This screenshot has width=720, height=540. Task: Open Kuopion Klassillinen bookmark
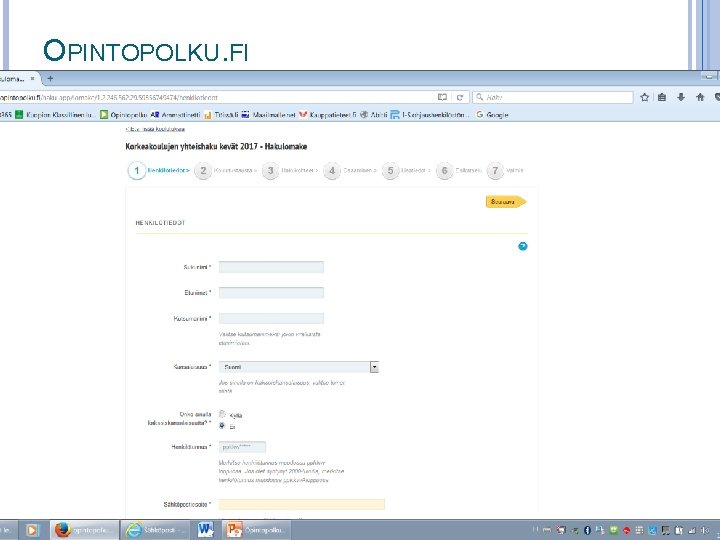coord(56,115)
